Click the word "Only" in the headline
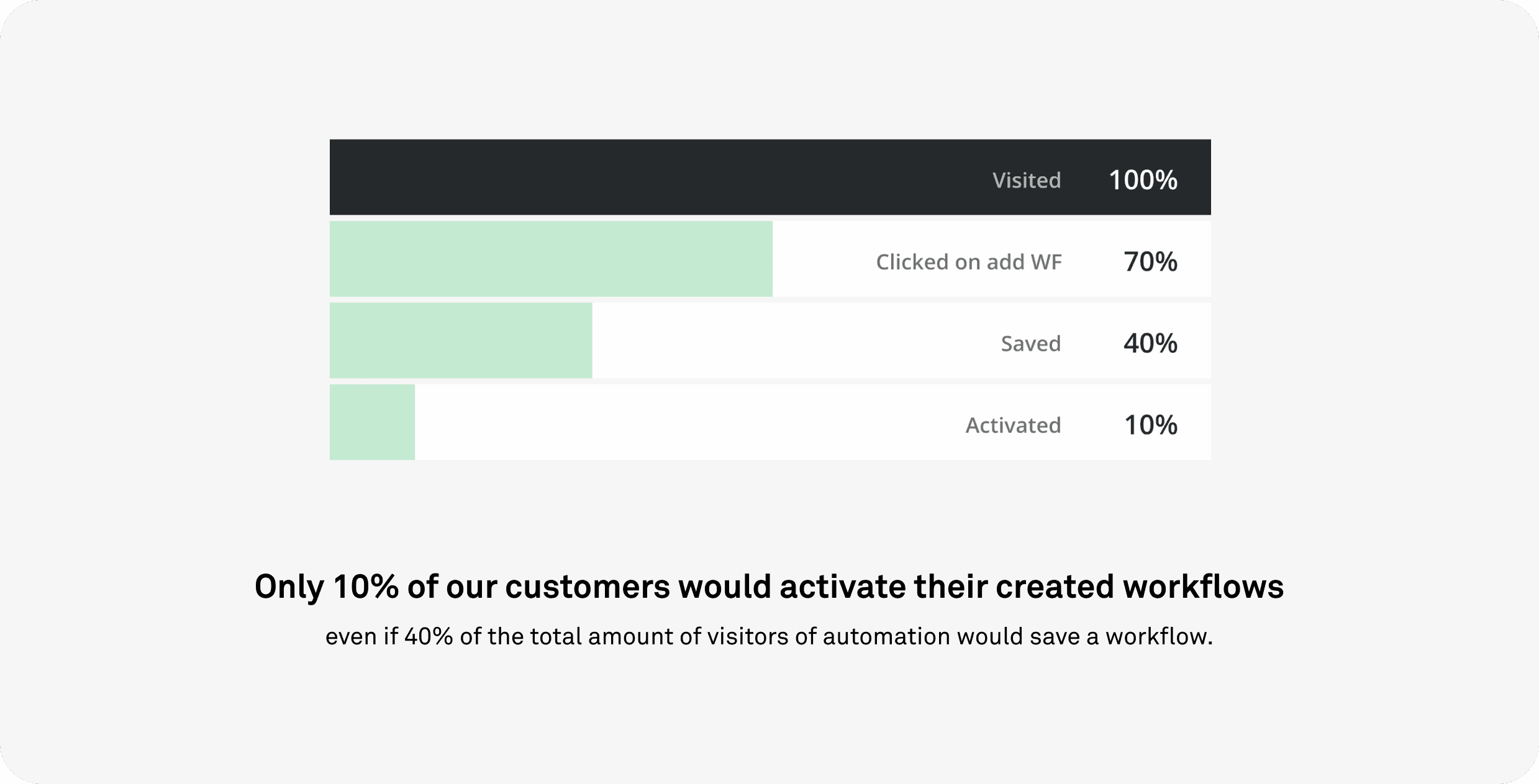Image resolution: width=1539 pixels, height=784 pixels. tap(289, 587)
